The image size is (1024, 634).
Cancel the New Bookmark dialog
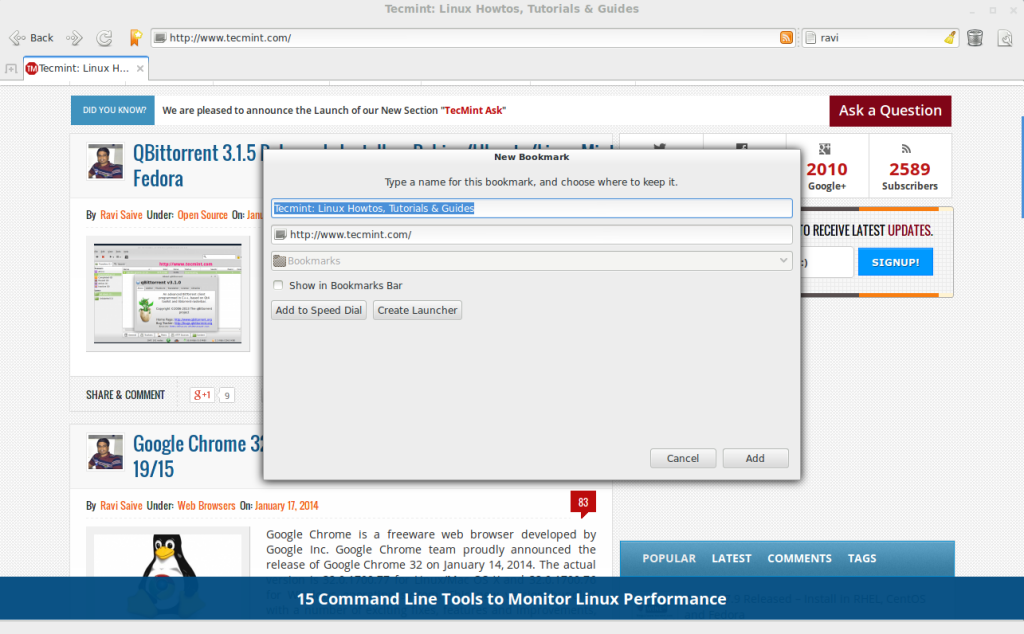pyautogui.click(x=682, y=458)
